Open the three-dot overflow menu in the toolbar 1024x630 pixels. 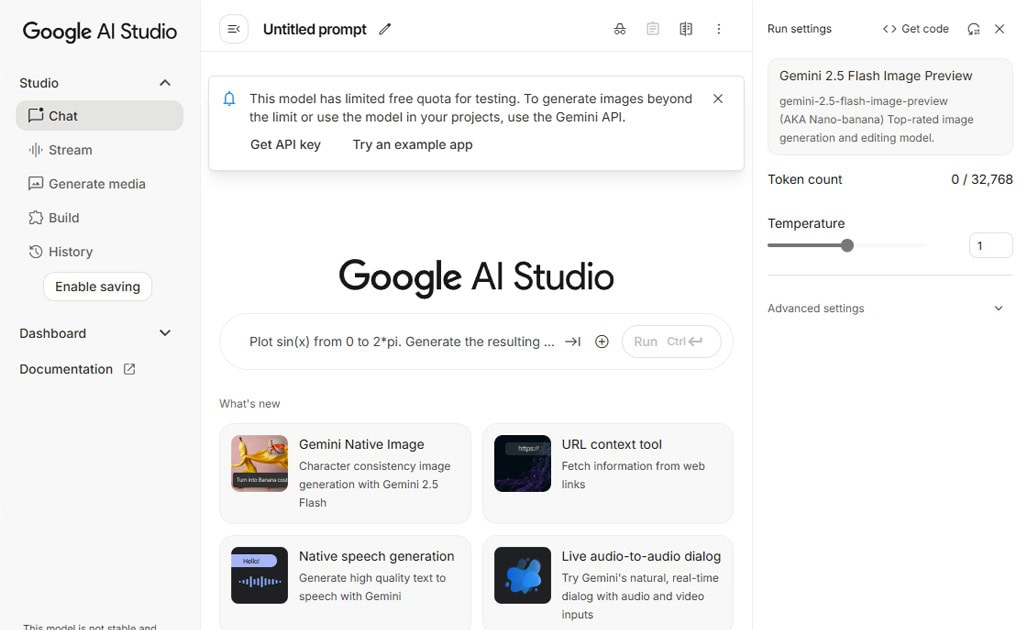coord(719,29)
